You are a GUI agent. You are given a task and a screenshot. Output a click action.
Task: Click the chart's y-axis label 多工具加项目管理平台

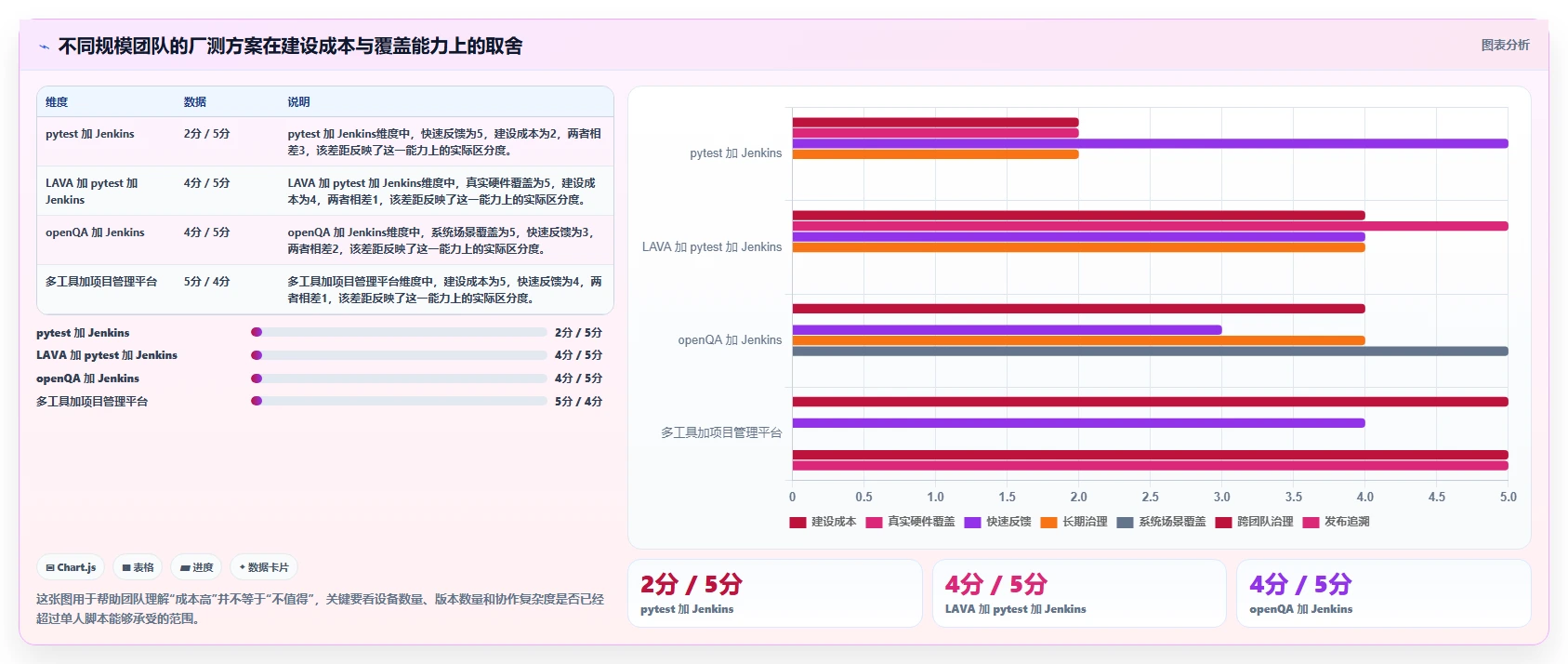(721, 432)
